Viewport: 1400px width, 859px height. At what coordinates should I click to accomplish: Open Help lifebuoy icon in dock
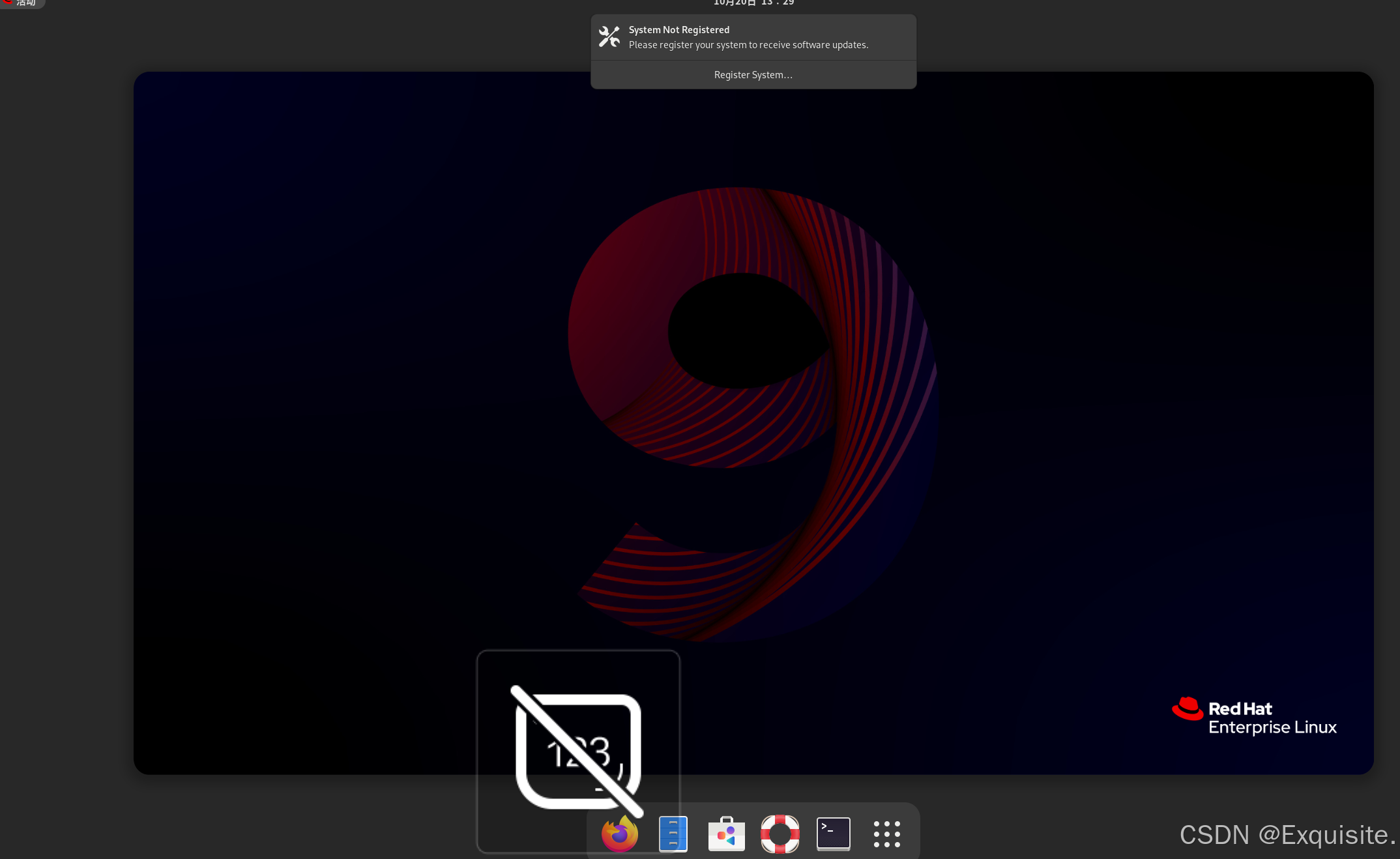pos(780,834)
